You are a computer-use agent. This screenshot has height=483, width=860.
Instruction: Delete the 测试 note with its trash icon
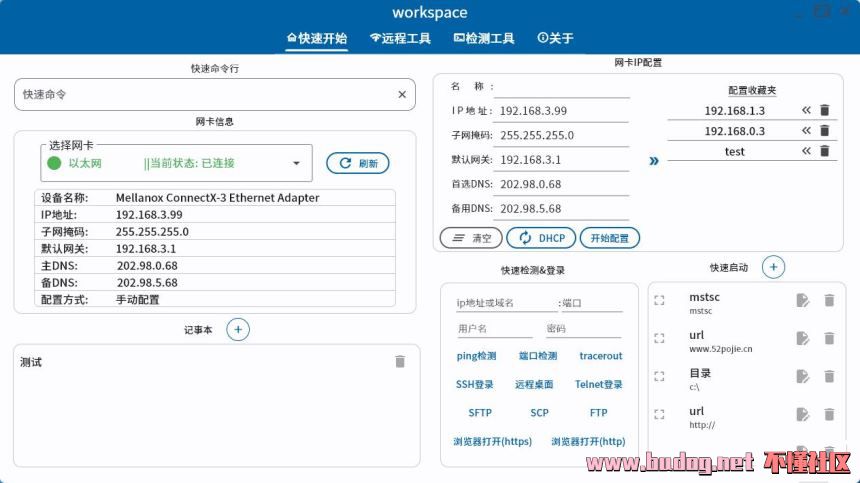[x=400, y=361]
